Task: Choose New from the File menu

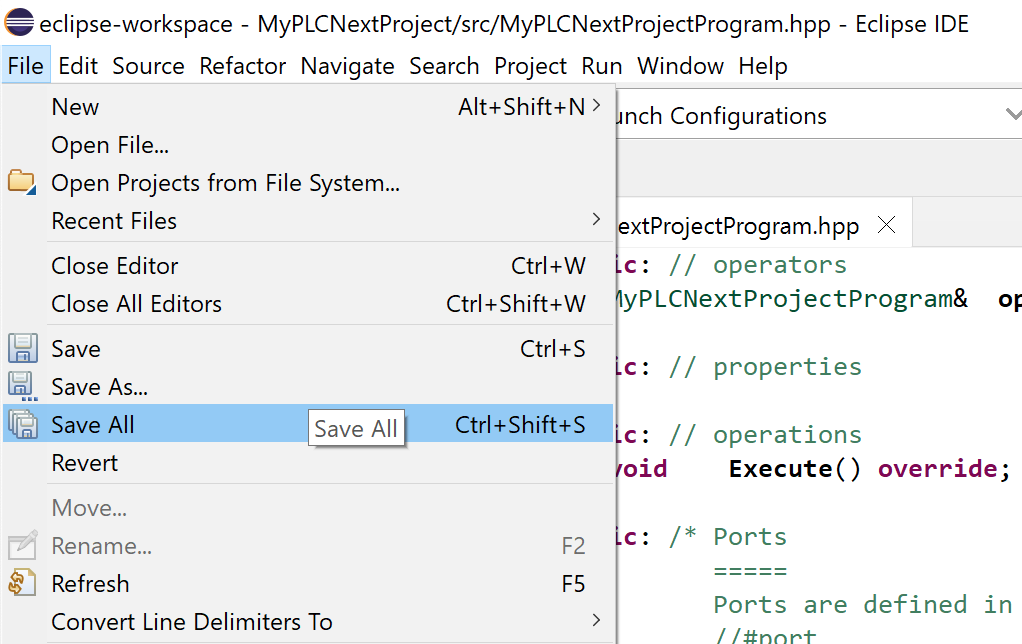Action: point(308,107)
